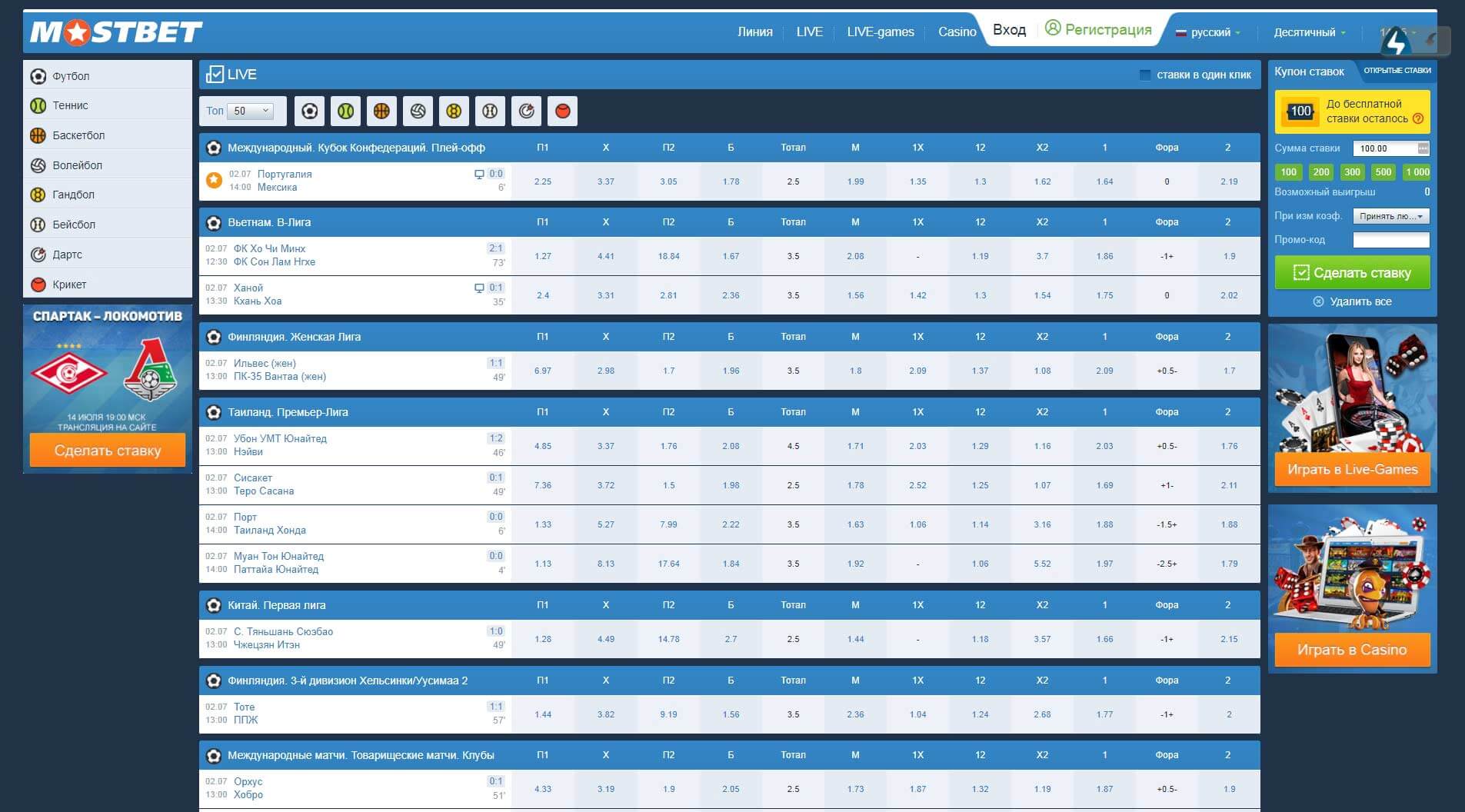1465x812 pixels.
Task: Set bet amount with the 1 000 quick button
Action: click(1417, 172)
